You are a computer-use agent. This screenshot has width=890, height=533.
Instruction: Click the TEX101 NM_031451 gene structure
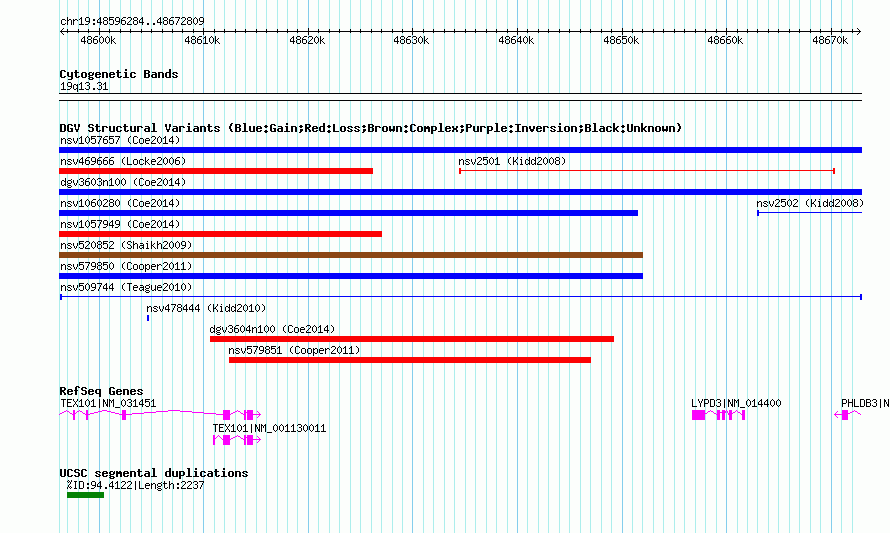(160, 415)
